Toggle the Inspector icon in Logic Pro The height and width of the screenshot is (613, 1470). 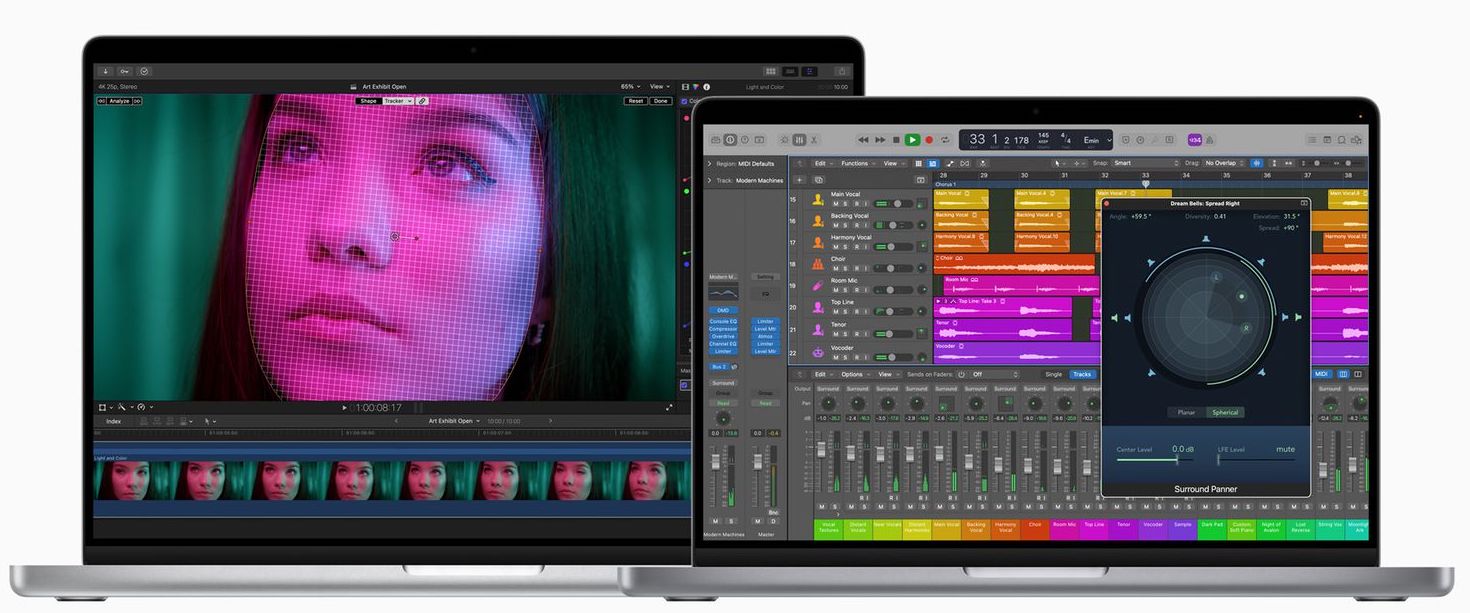[730, 140]
